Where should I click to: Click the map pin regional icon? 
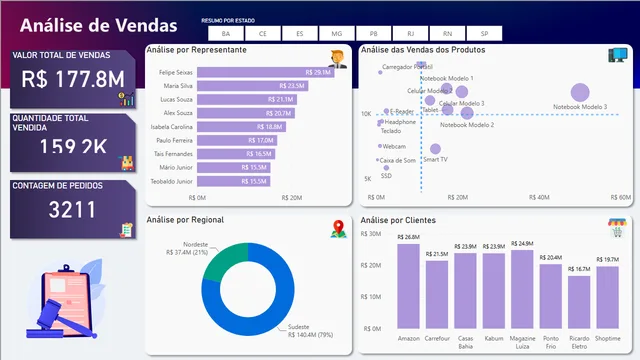(x=338, y=229)
